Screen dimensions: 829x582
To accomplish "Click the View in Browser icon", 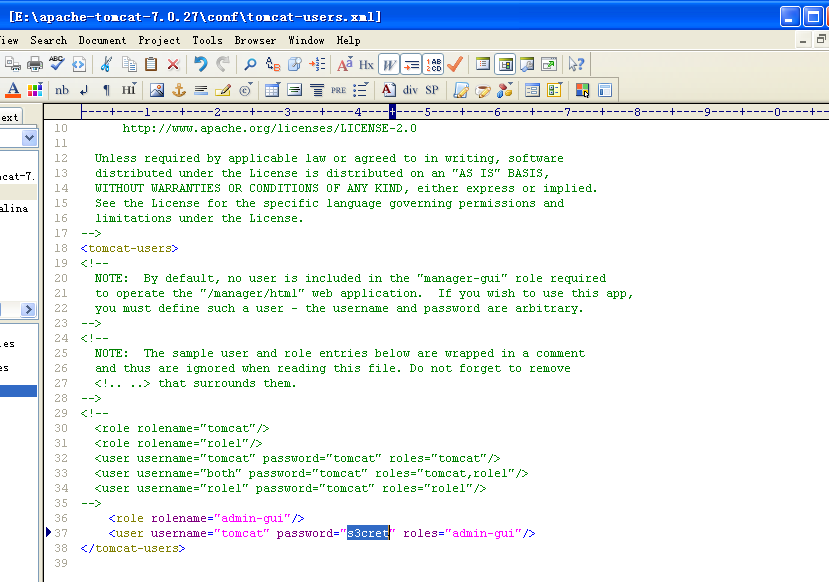I will [79, 64].
